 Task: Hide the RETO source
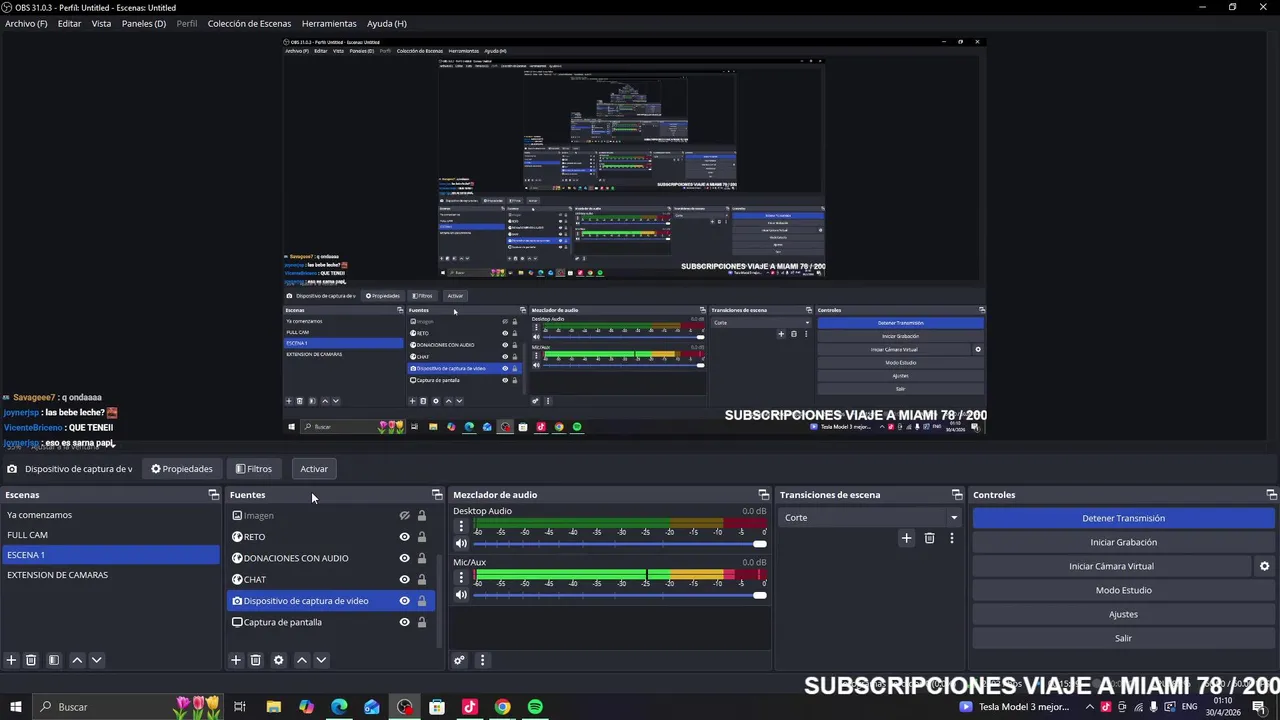coord(404,537)
